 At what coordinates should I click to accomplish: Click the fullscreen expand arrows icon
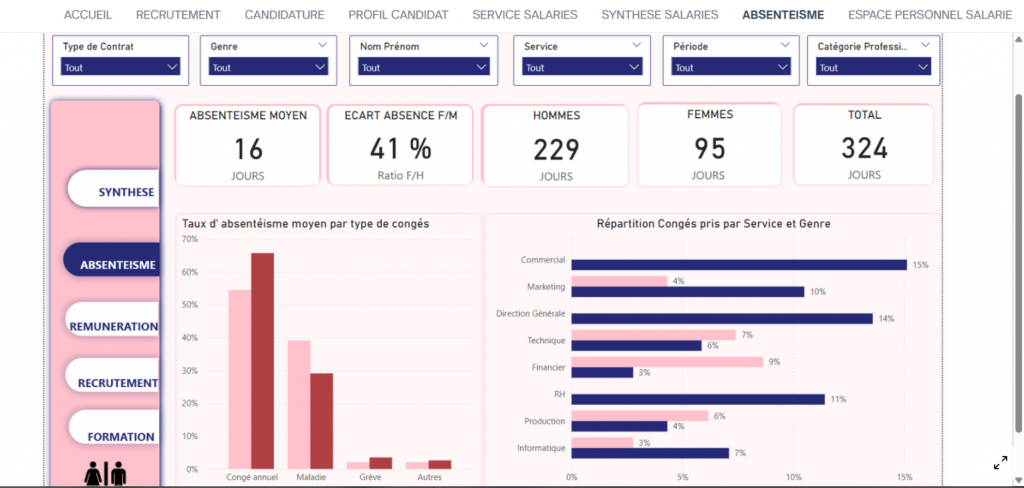tap(1000, 462)
